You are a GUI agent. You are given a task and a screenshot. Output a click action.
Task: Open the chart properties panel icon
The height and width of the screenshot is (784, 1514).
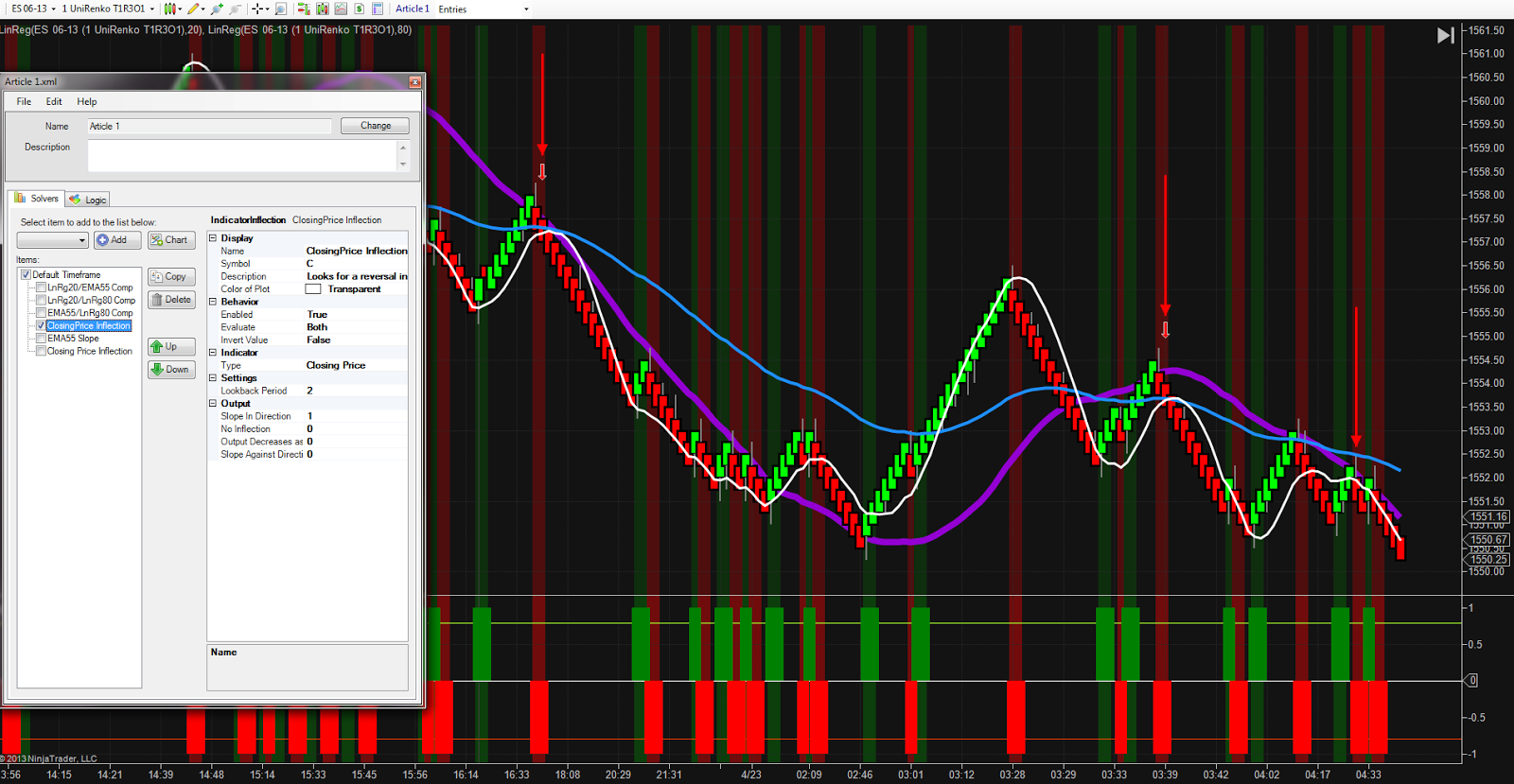(378, 9)
